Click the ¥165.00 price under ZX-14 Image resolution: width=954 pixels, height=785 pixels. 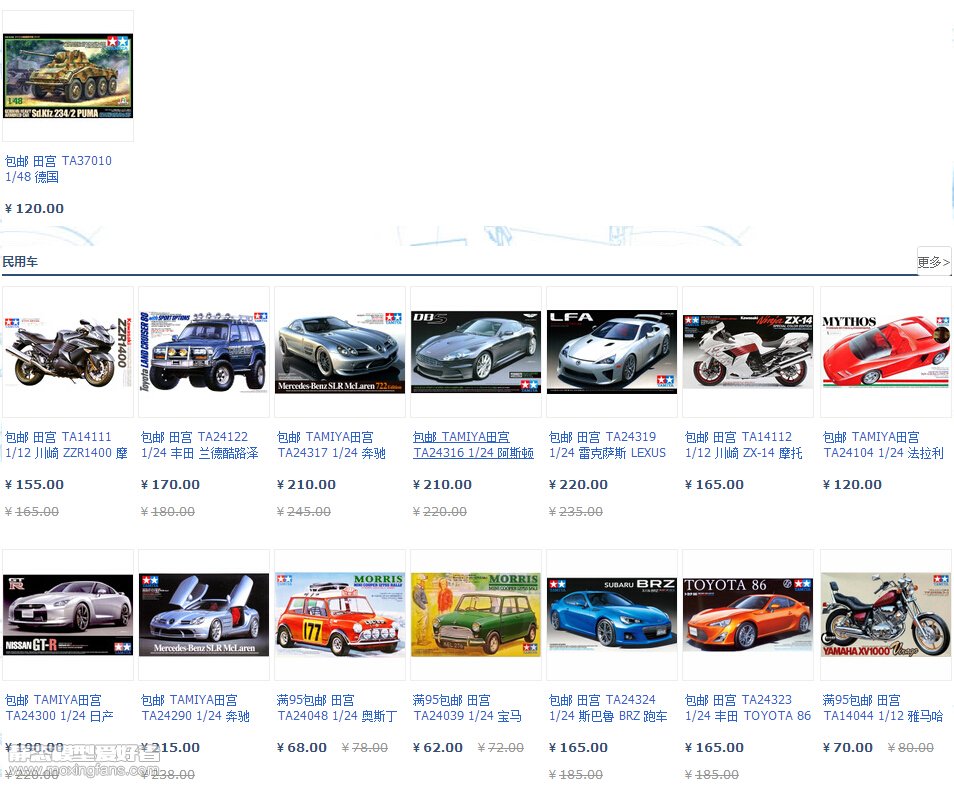click(x=714, y=485)
